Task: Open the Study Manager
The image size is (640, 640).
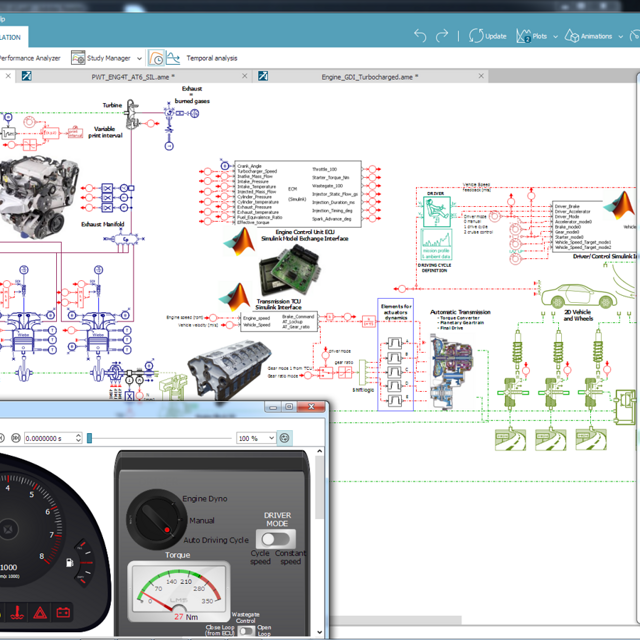Action: coord(101,58)
